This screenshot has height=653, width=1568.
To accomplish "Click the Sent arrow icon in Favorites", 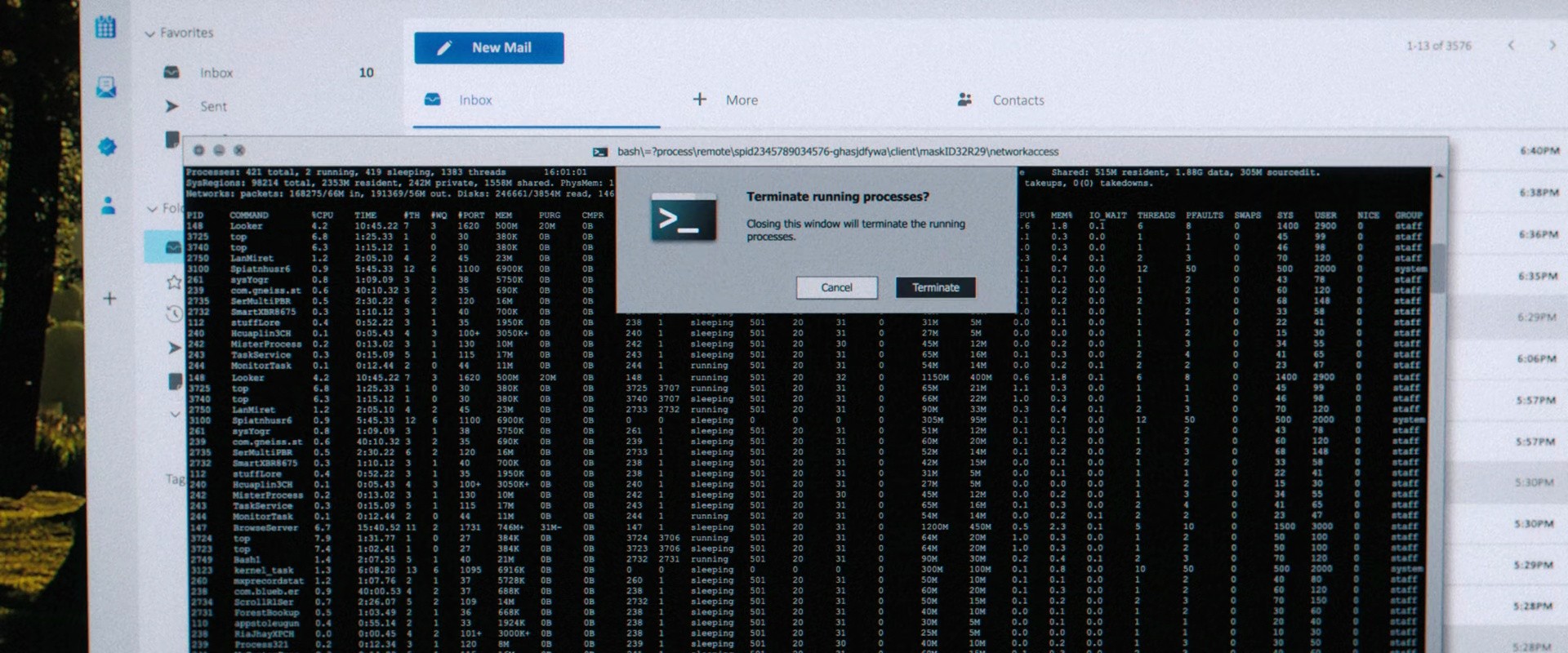I will pyautogui.click(x=171, y=106).
